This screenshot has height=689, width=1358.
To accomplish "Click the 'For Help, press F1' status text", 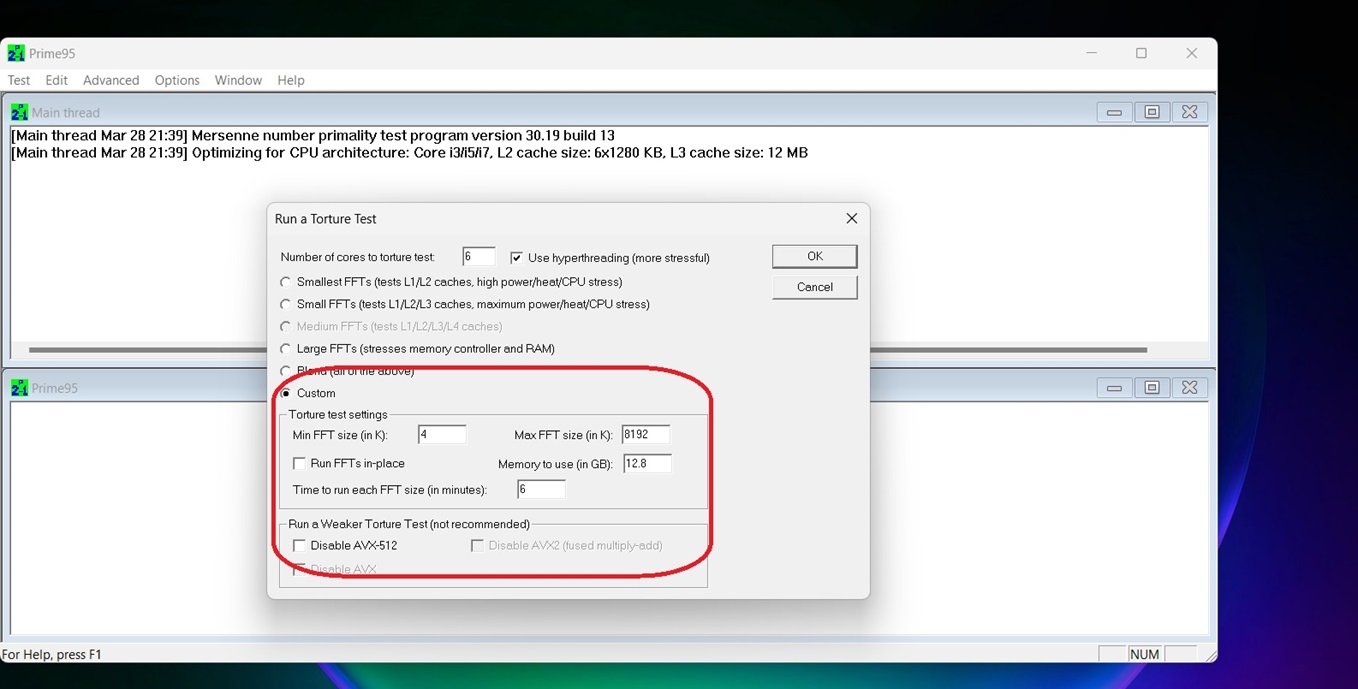I will point(52,654).
